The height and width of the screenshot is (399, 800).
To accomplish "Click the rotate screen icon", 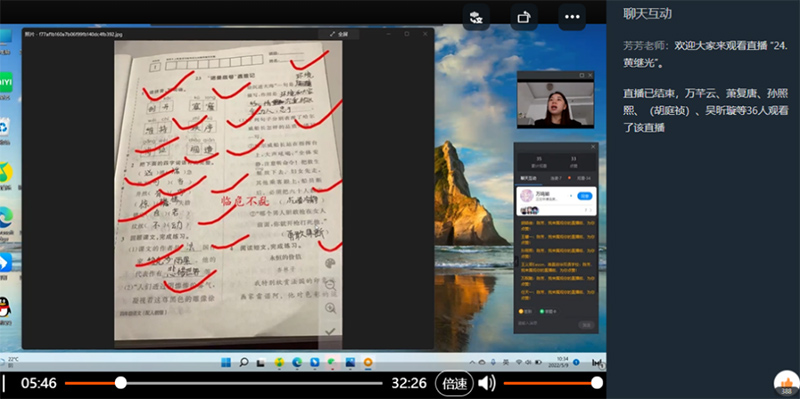I will click(524, 17).
